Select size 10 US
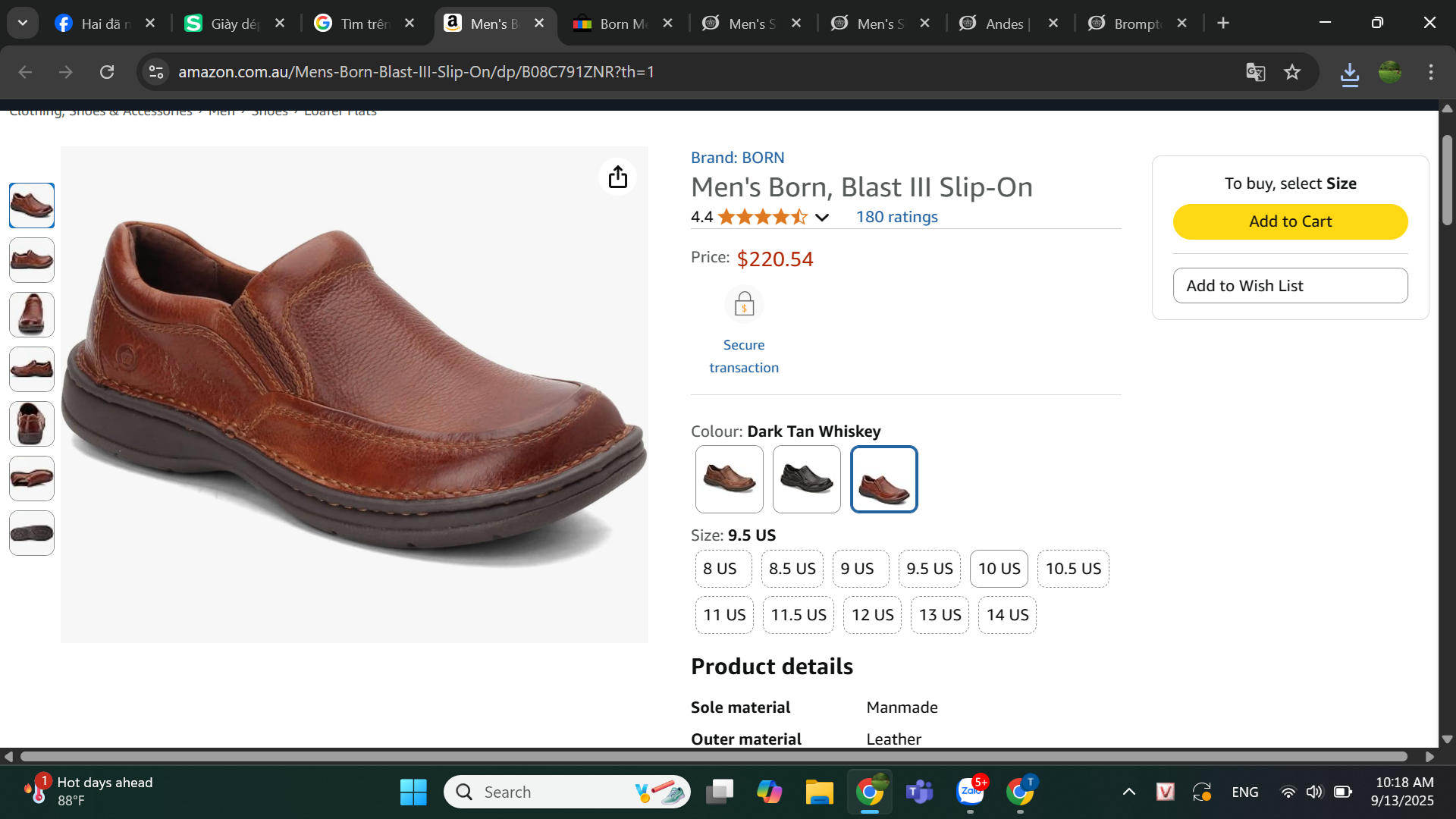The width and height of the screenshot is (1456, 819). point(999,569)
